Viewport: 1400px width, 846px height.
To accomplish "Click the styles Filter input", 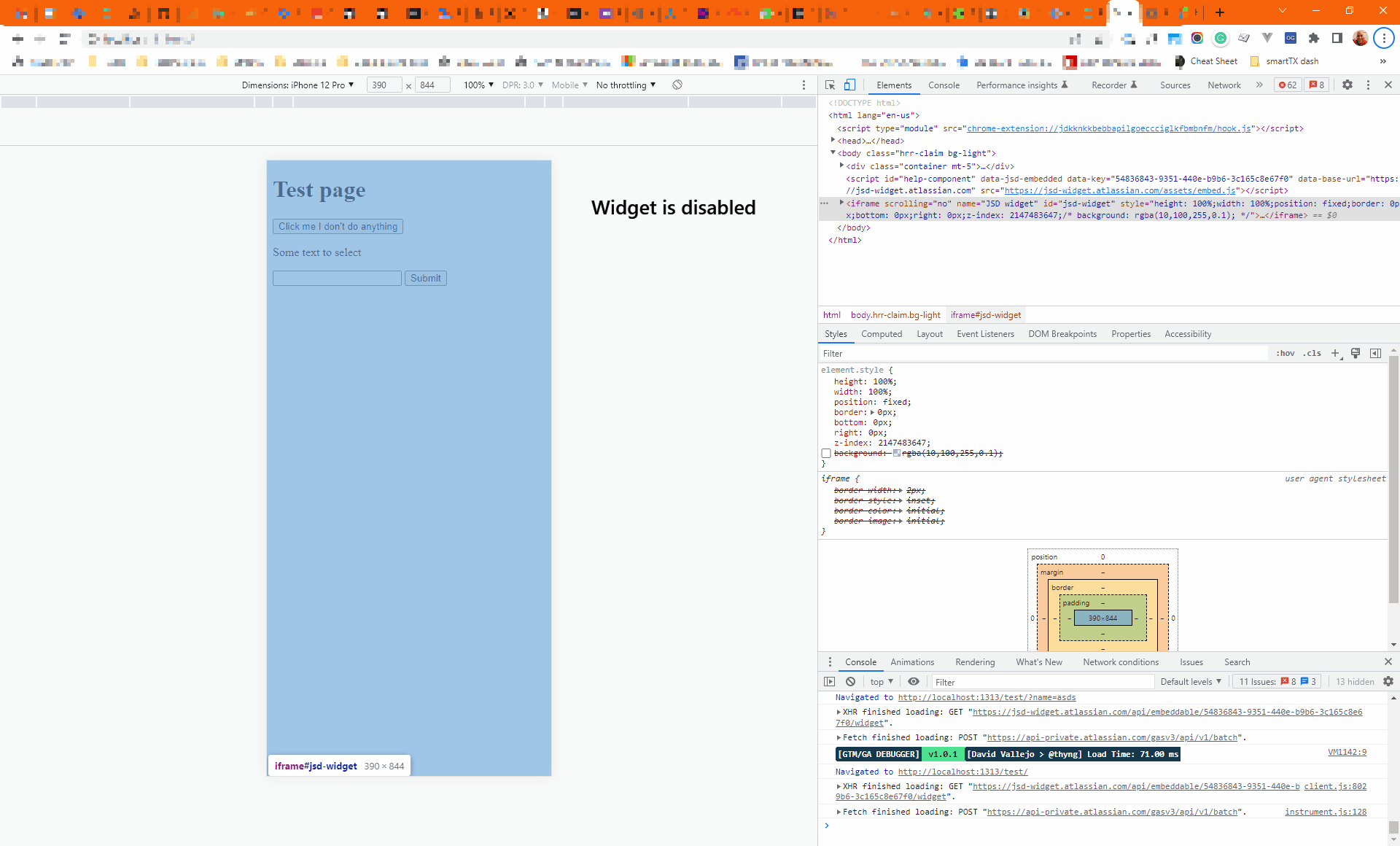I will point(1043,353).
